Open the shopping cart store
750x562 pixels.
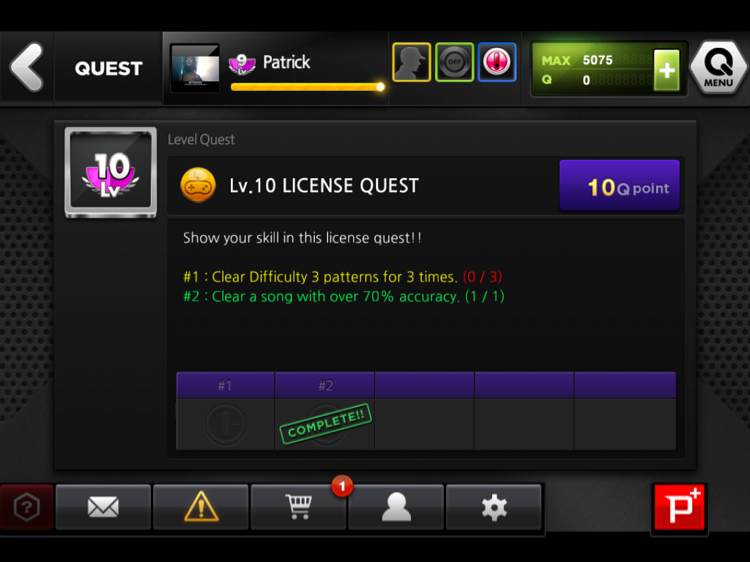click(x=298, y=507)
